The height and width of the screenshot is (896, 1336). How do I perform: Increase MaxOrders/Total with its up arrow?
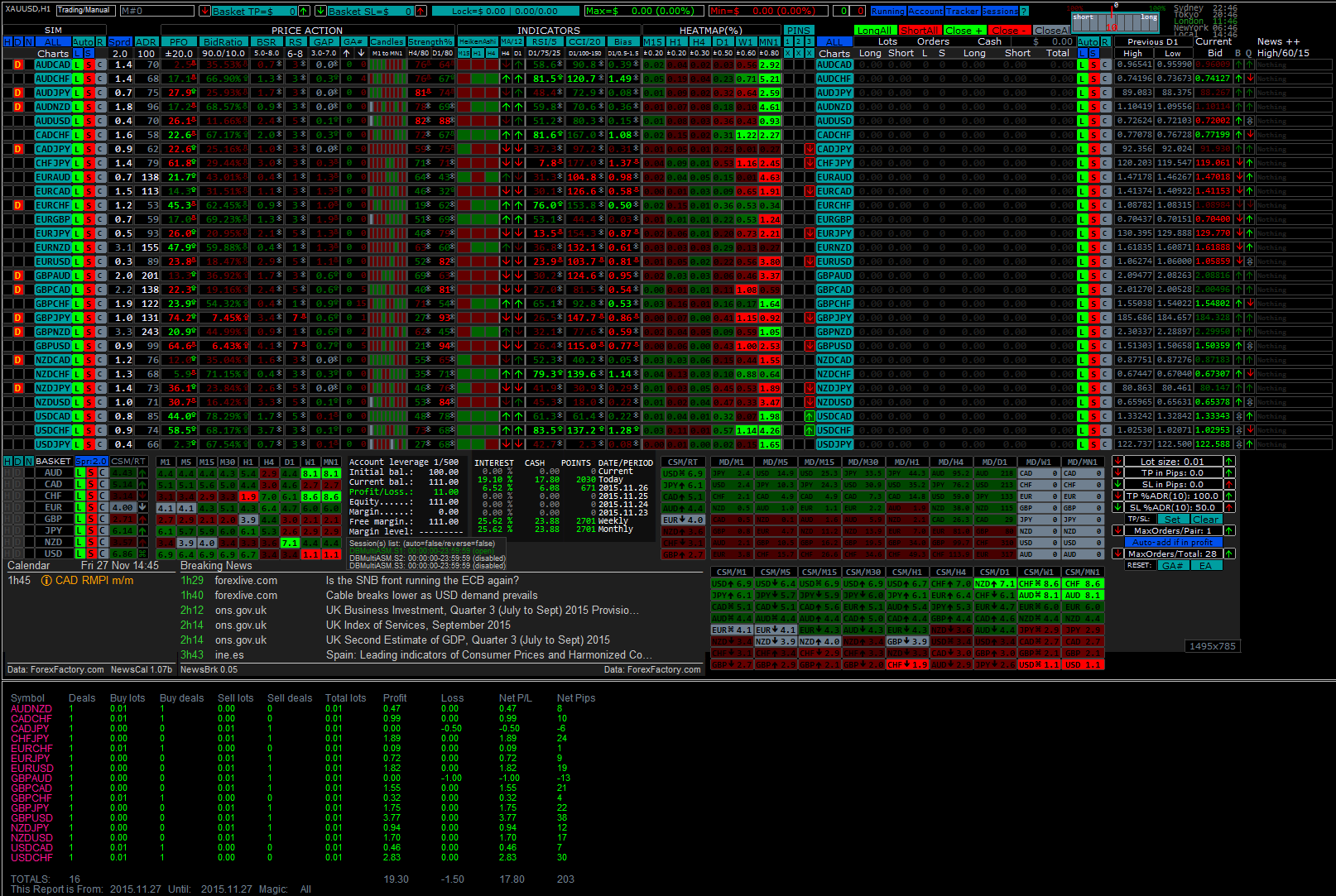click(x=1229, y=554)
